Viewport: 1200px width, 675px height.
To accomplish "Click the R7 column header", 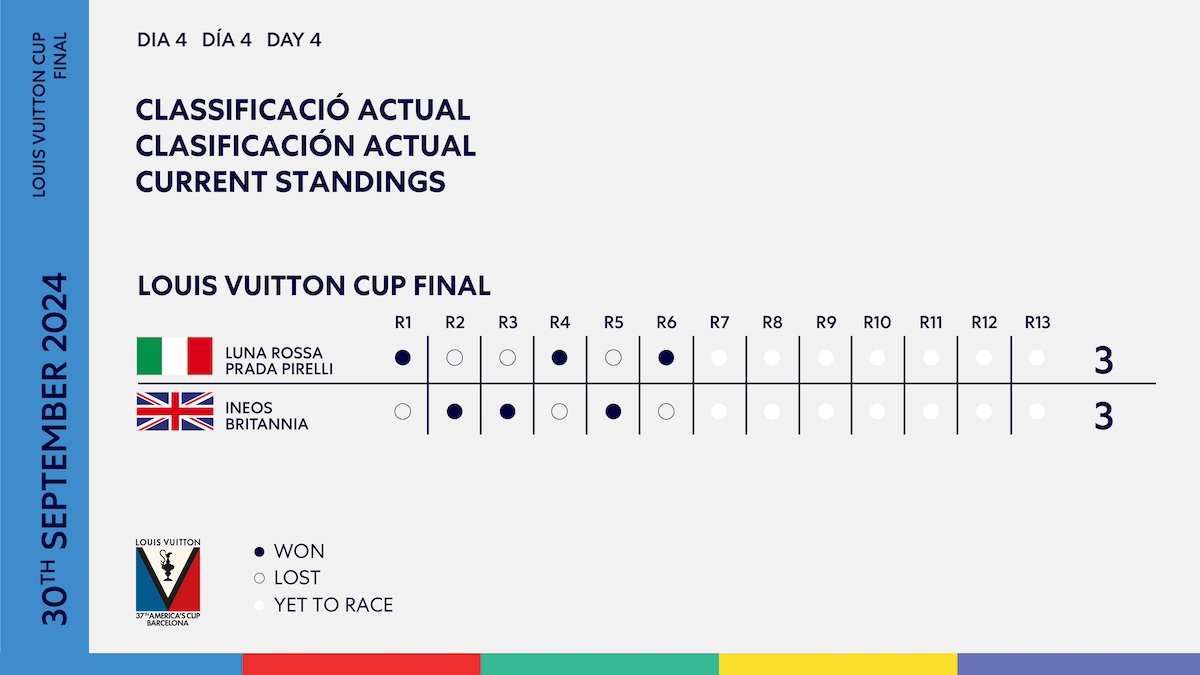I will click(x=719, y=322).
